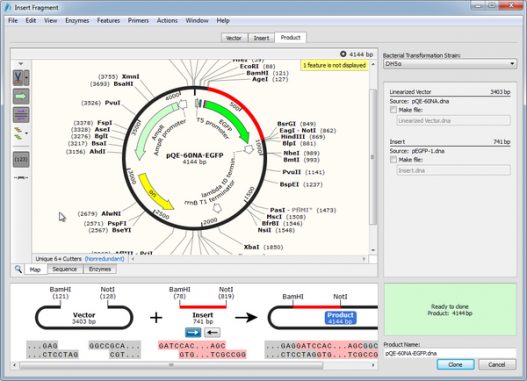Open the File menu

[x=13, y=20]
